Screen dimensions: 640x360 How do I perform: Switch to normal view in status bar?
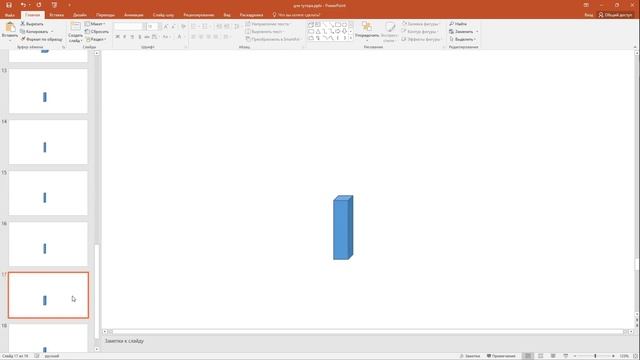point(528,356)
